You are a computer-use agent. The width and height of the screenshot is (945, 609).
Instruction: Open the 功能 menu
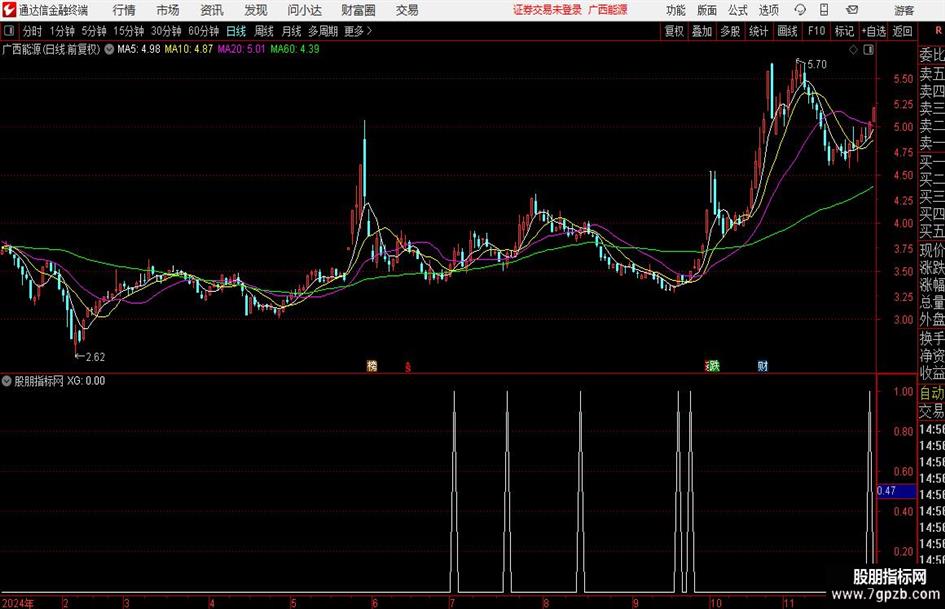pos(676,10)
